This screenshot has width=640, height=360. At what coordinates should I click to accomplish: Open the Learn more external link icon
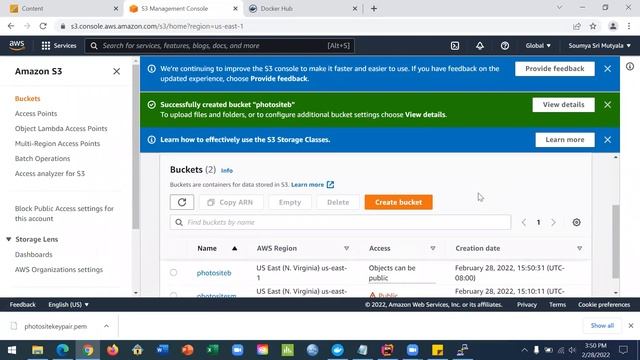pos(330,184)
